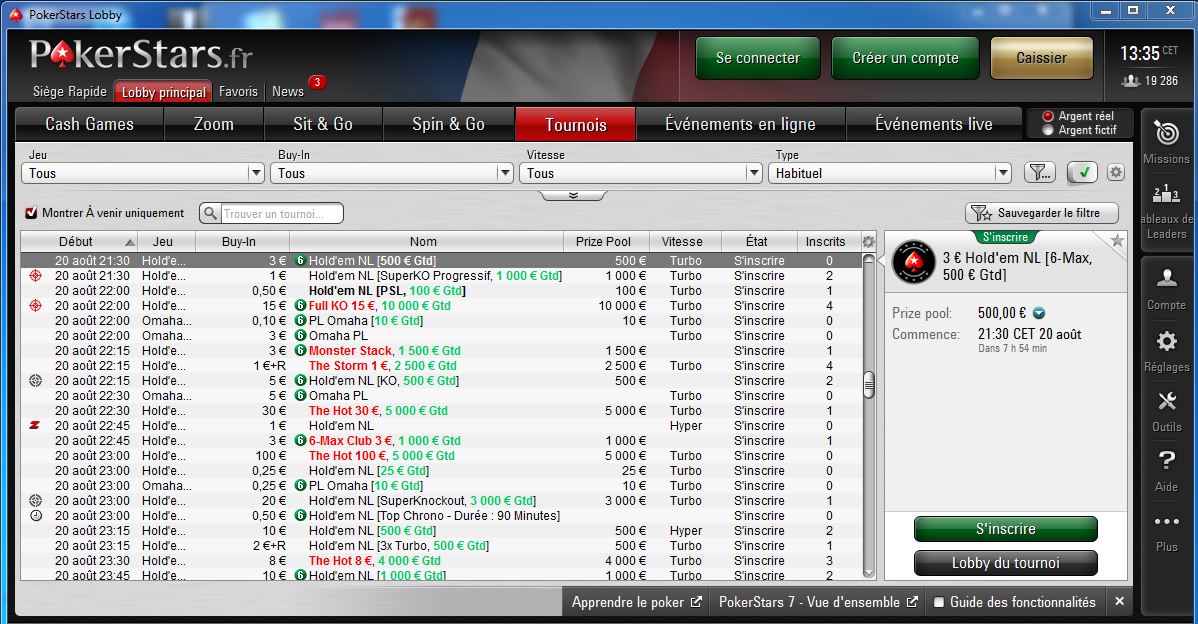This screenshot has width=1198, height=624.
Task: Click the Créer un compte button
Action: [x=905, y=58]
